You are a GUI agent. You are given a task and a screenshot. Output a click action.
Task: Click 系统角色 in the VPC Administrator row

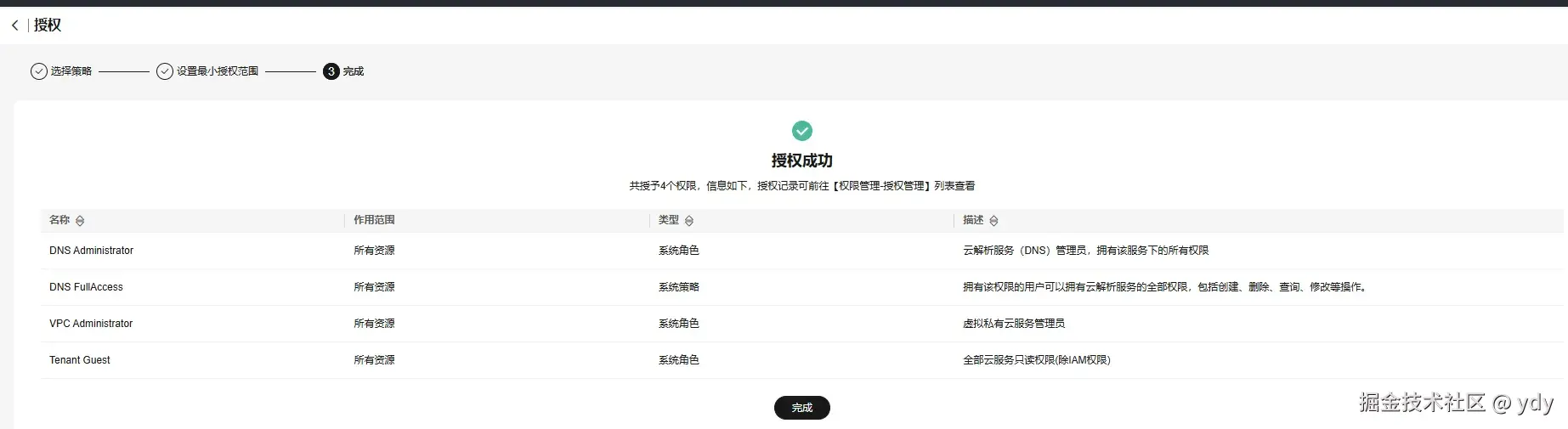click(679, 324)
